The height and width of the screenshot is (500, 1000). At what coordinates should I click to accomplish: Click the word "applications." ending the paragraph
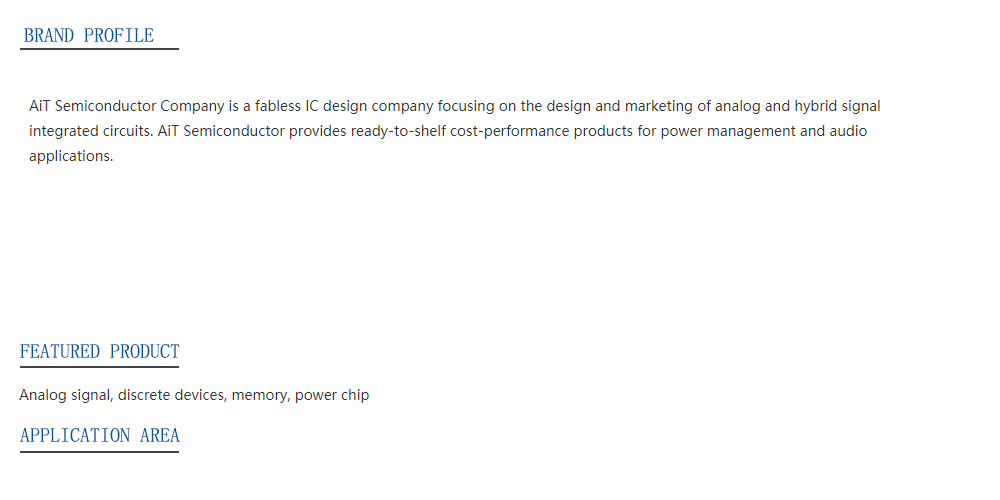tap(71, 157)
